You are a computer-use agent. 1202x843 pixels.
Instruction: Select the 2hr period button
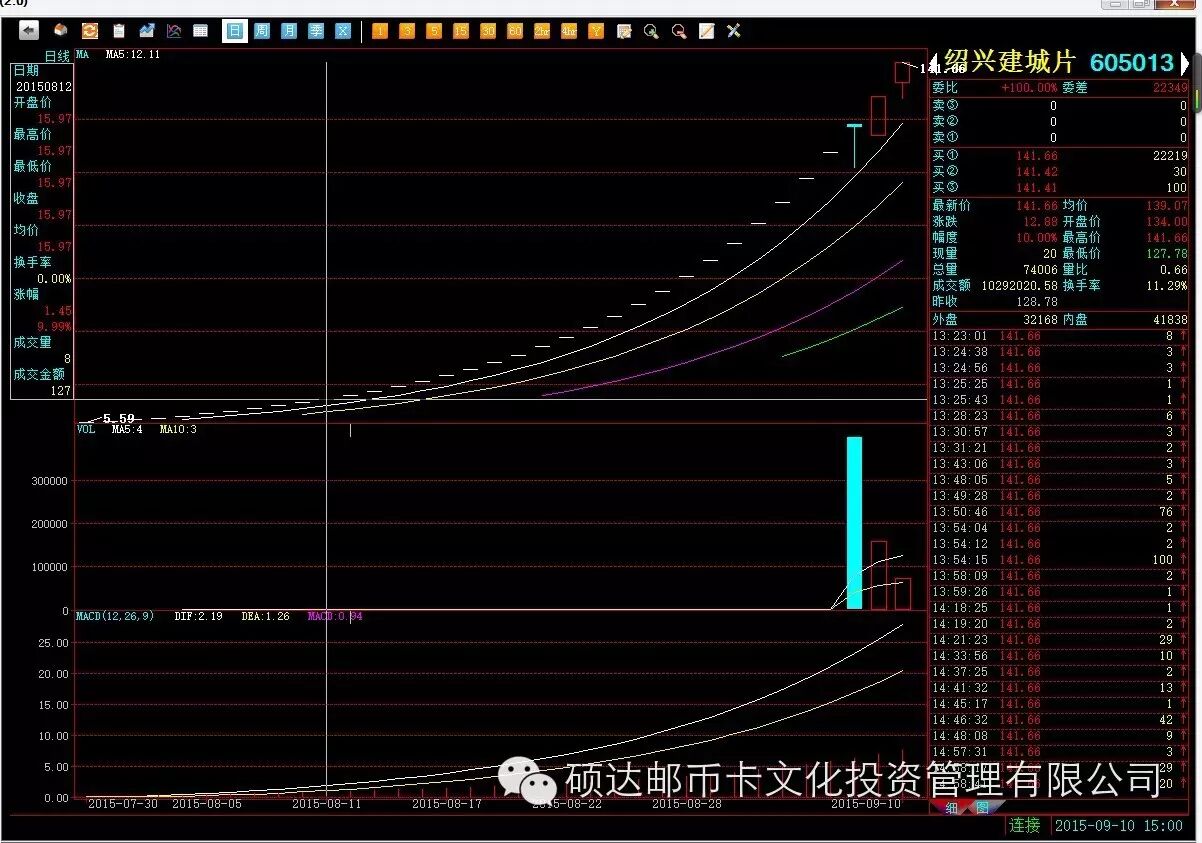pos(542,31)
